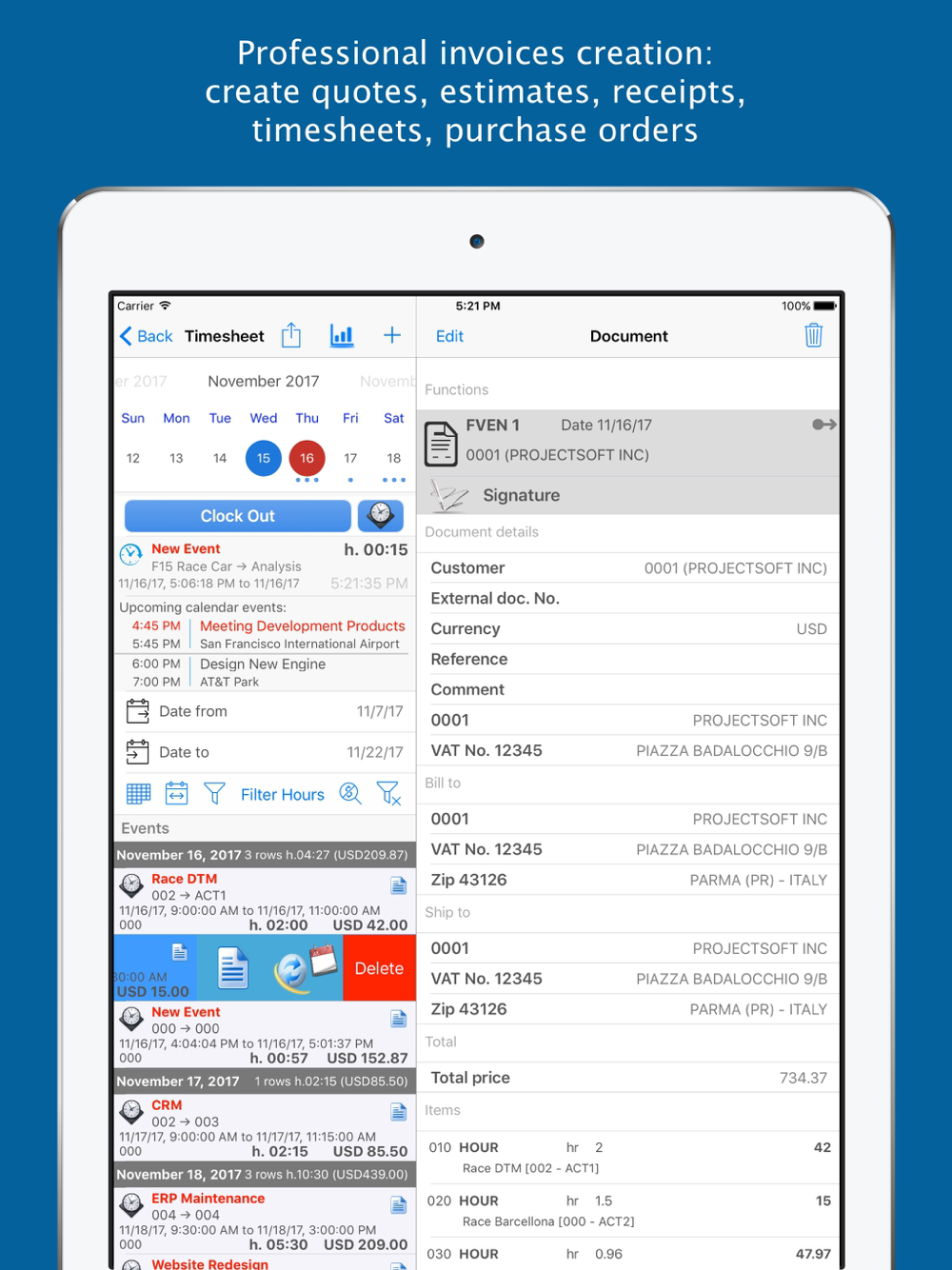This screenshot has height=1270, width=952.
Task: Tap the Filter Hours link
Action: click(x=282, y=795)
